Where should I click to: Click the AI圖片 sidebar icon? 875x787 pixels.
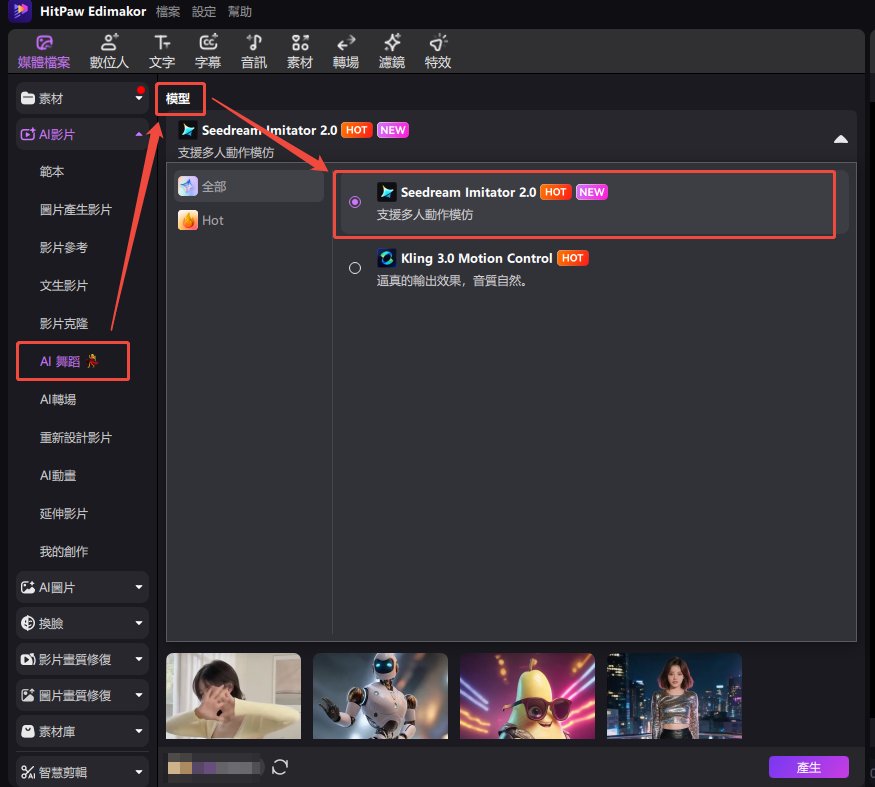[x=28, y=587]
